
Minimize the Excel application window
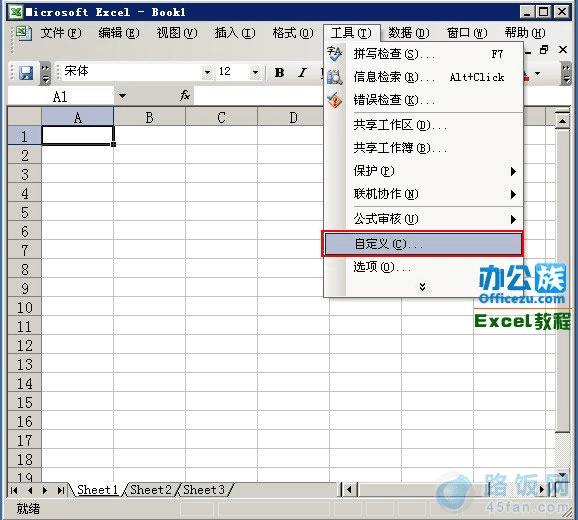tap(527, 12)
